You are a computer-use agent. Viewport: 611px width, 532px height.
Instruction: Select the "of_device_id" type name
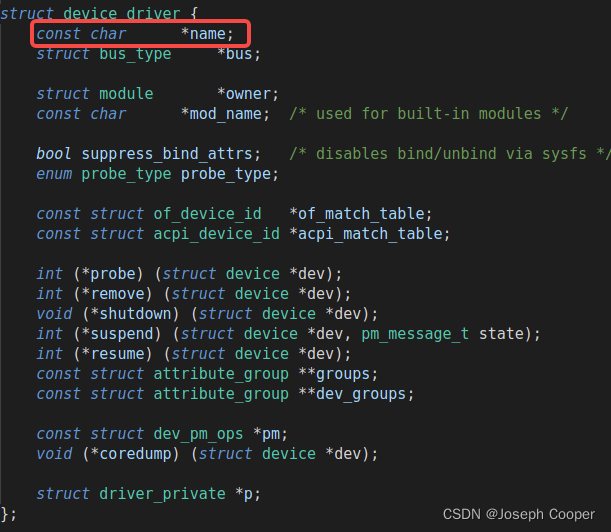[x=207, y=214]
